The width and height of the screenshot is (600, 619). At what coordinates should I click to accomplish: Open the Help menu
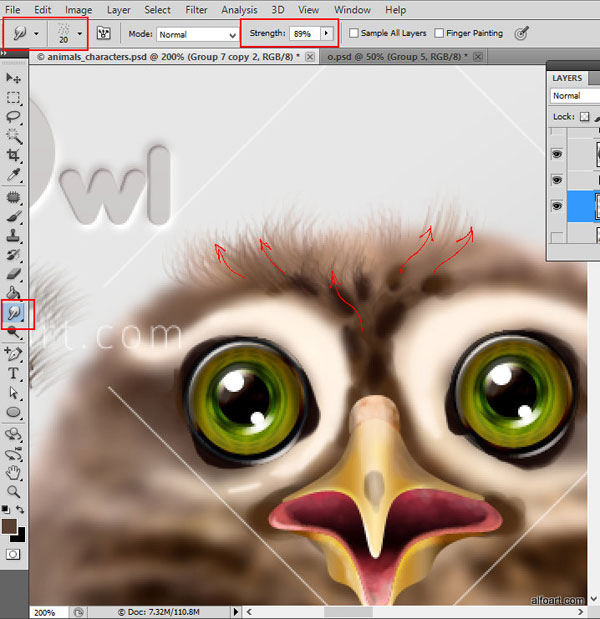tap(396, 10)
